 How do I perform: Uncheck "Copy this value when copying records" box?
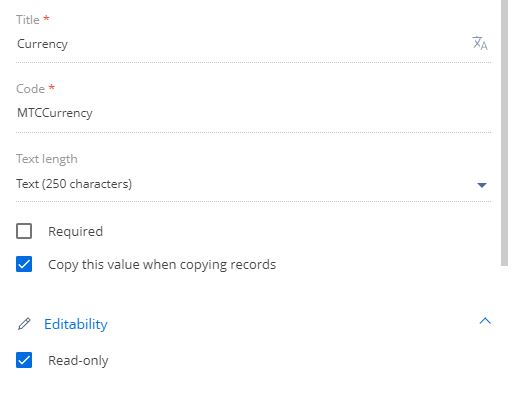(24, 264)
